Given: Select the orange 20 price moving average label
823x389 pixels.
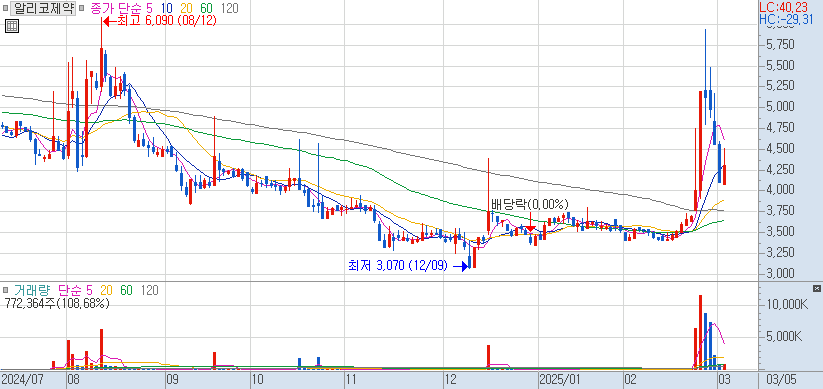Looking at the screenshot, I should (187, 8).
